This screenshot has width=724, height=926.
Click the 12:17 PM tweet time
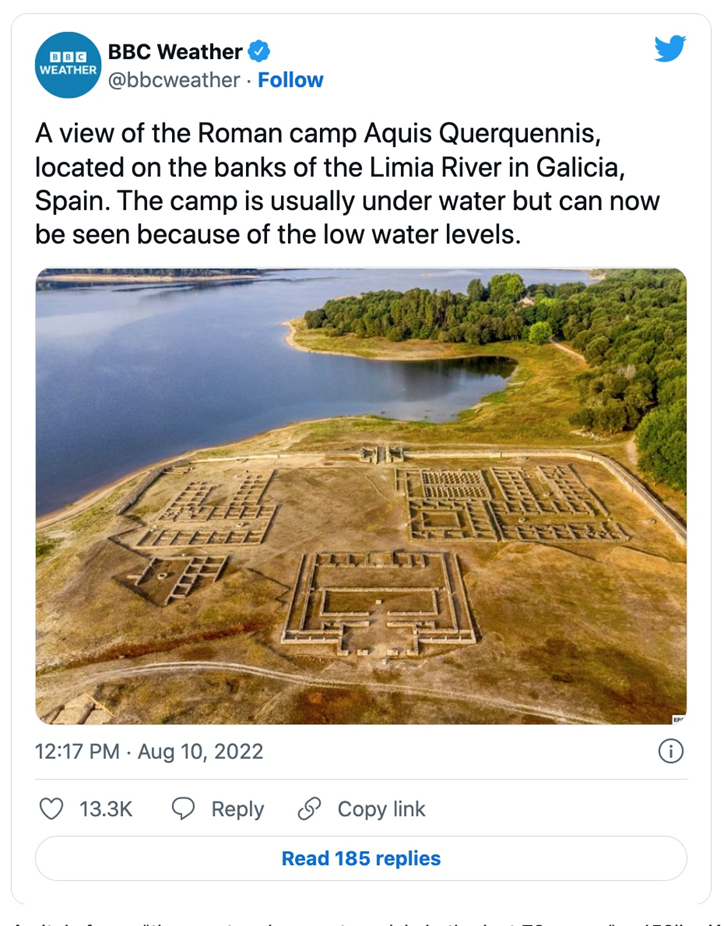click(79, 751)
